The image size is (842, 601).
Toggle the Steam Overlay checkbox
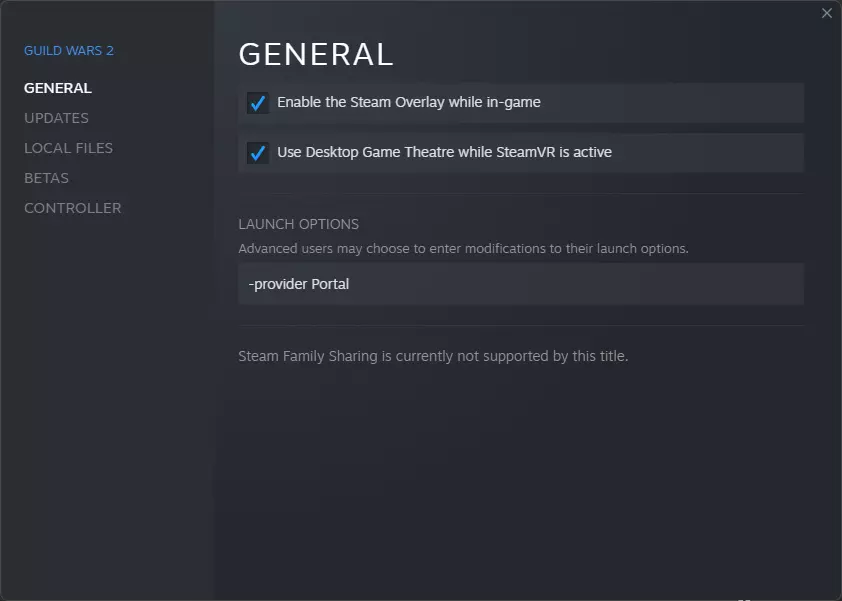tap(258, 103)
